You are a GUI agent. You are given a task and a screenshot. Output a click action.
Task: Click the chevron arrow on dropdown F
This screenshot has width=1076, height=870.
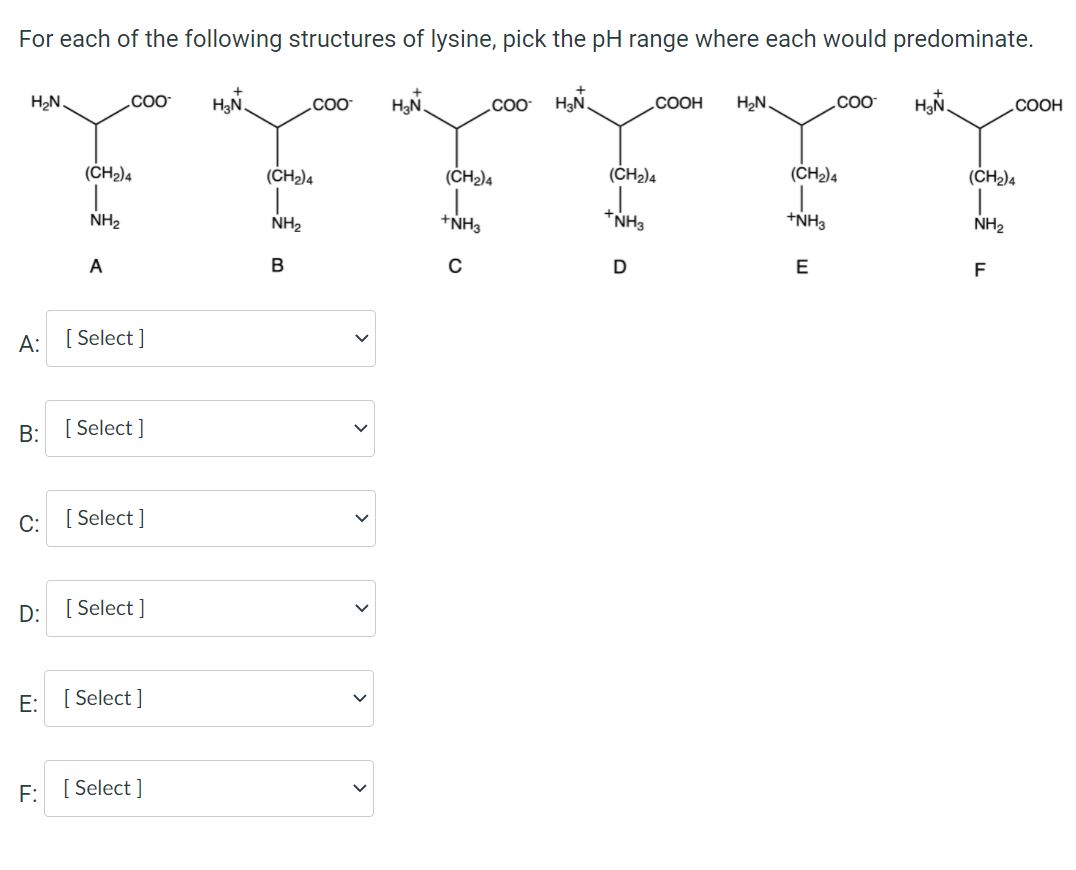coord(361,789)
